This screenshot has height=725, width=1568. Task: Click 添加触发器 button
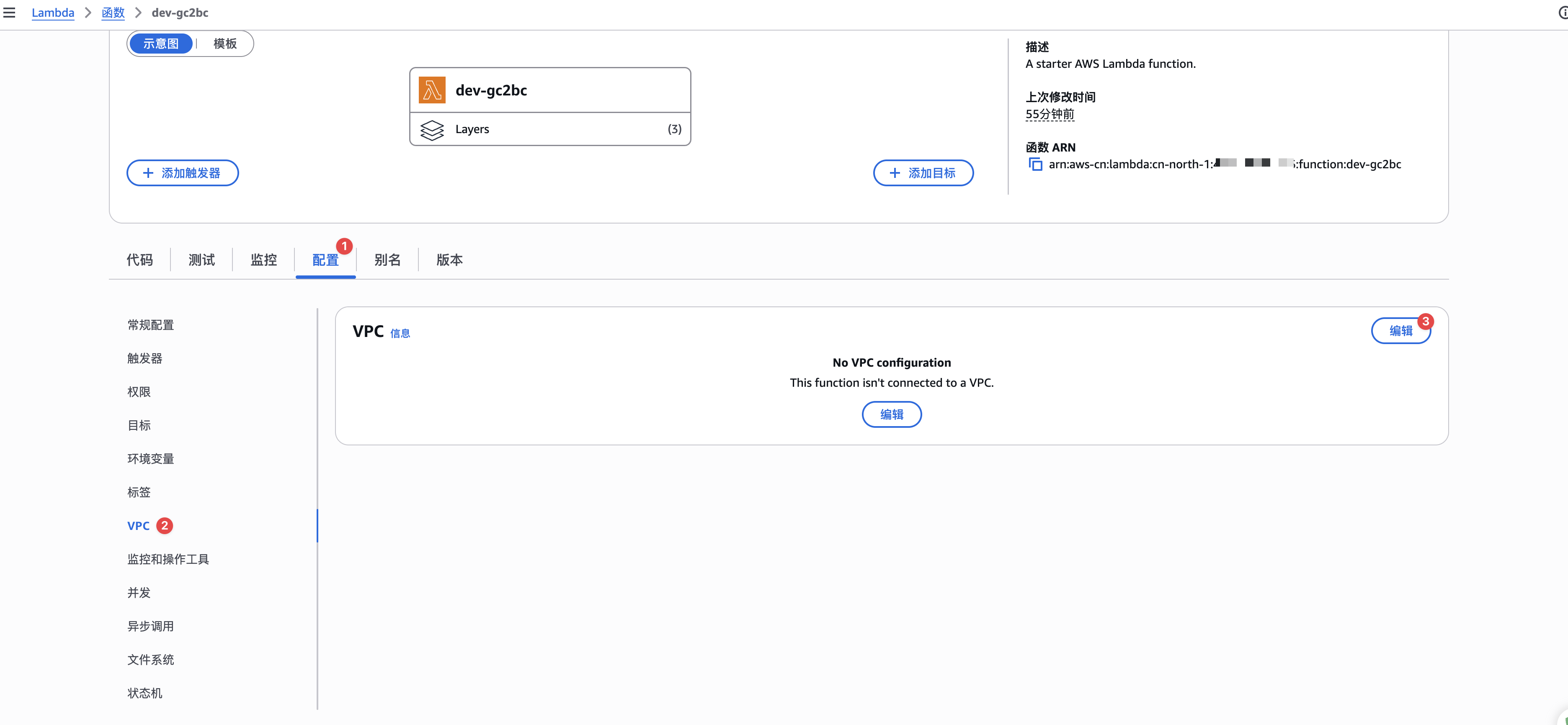click(x=183, y=173)
